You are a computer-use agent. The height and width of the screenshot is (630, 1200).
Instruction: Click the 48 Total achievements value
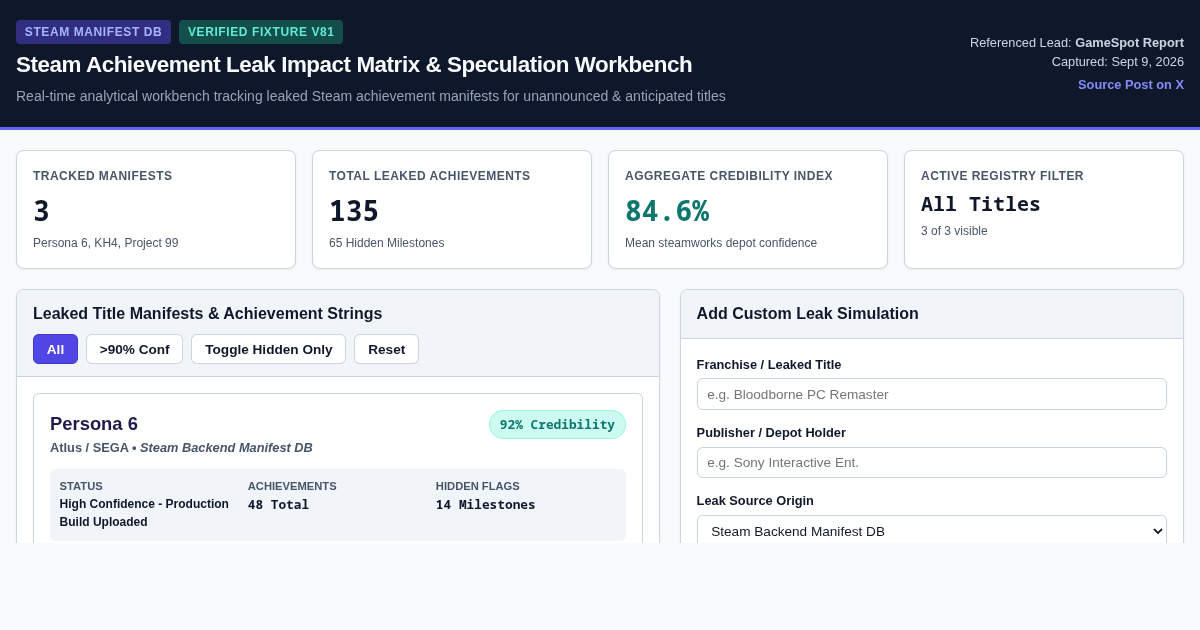coord(278,505)
